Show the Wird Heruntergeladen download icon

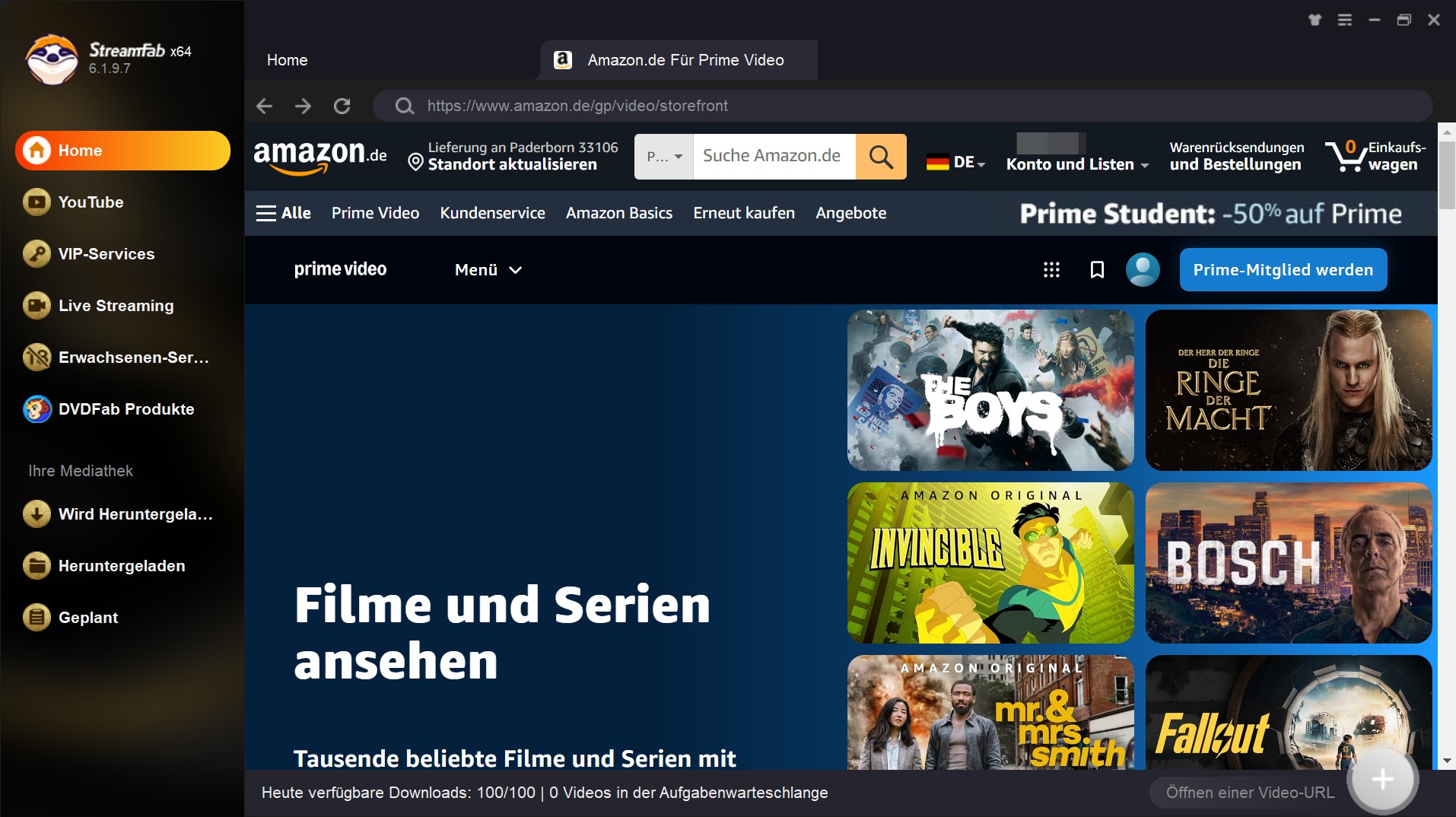pos(37,514)
